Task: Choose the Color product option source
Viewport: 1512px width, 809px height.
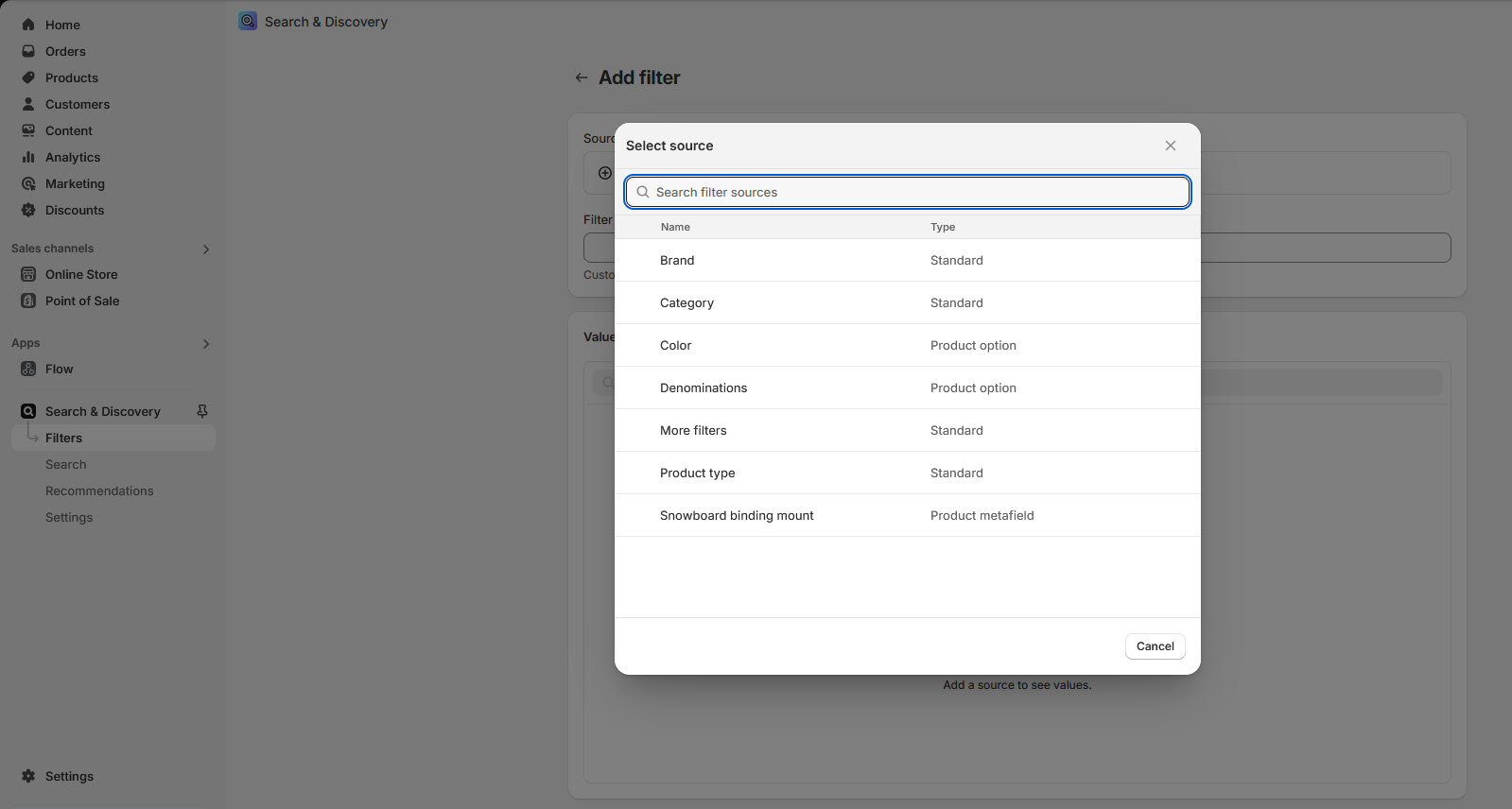Action: point(676,345)
